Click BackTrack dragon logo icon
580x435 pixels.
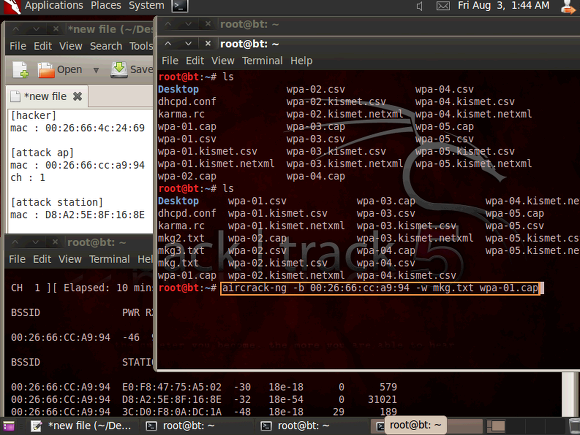pyautogui.click(x=12, y=6)
